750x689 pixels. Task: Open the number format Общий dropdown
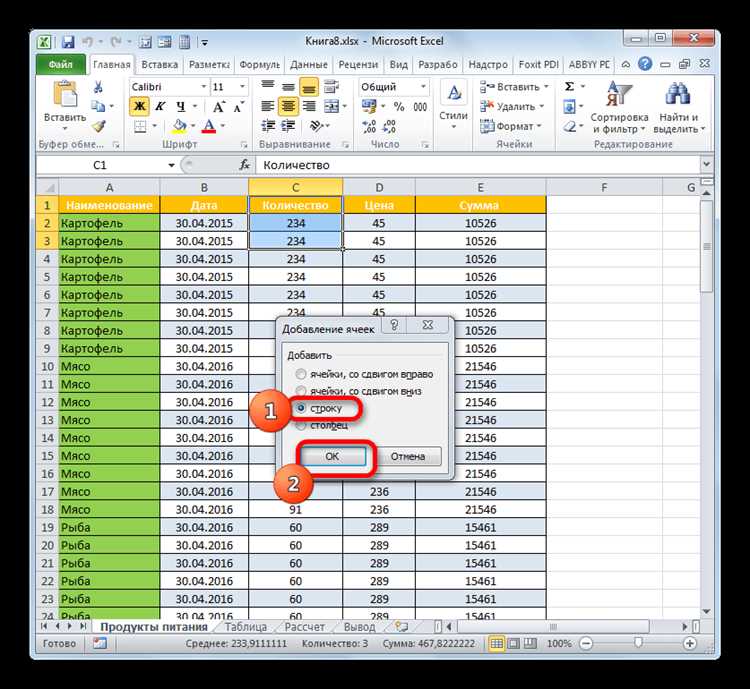click(423, 87)
